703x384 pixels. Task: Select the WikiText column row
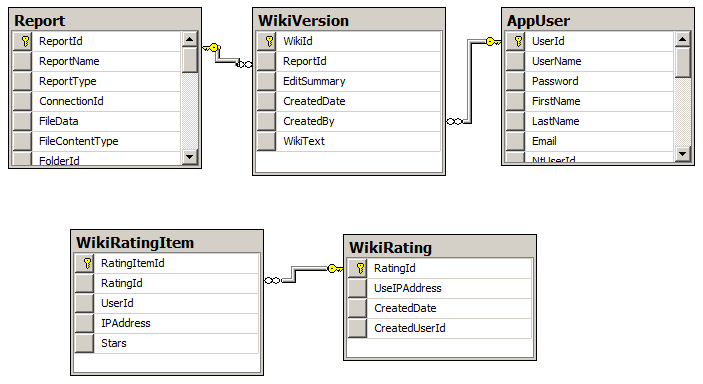tap(349, 141)
